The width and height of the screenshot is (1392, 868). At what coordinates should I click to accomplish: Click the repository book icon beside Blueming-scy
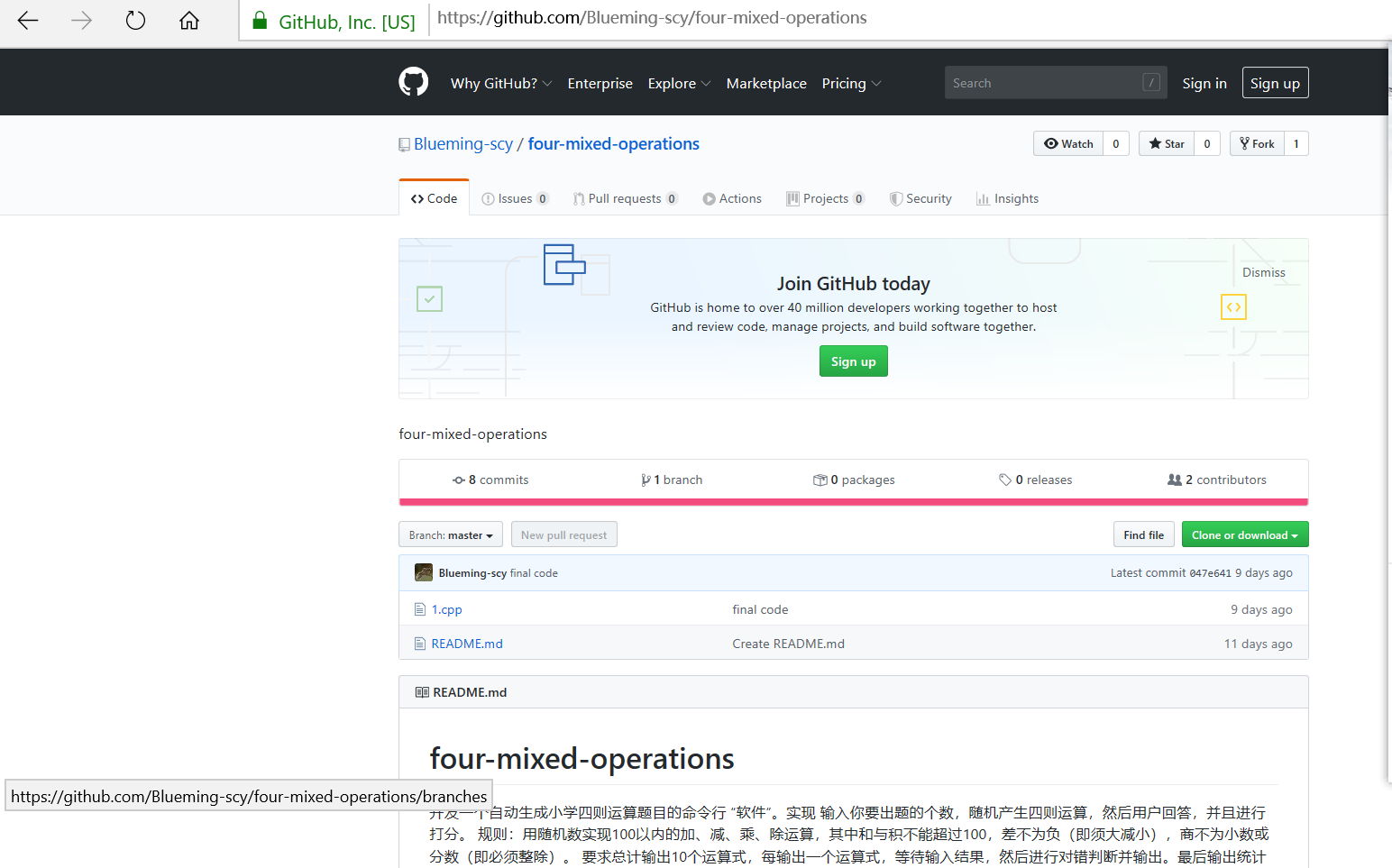click(404, 145)
